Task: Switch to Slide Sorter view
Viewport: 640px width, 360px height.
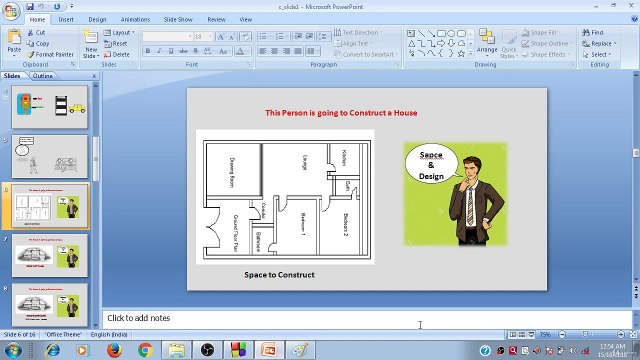Action: pyautogui.click(x=522, y=335)
